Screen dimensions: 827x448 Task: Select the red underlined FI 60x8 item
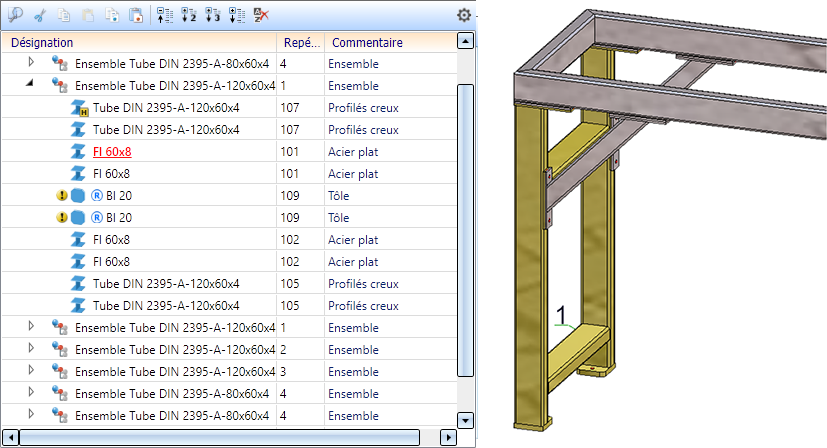point(112,152)
